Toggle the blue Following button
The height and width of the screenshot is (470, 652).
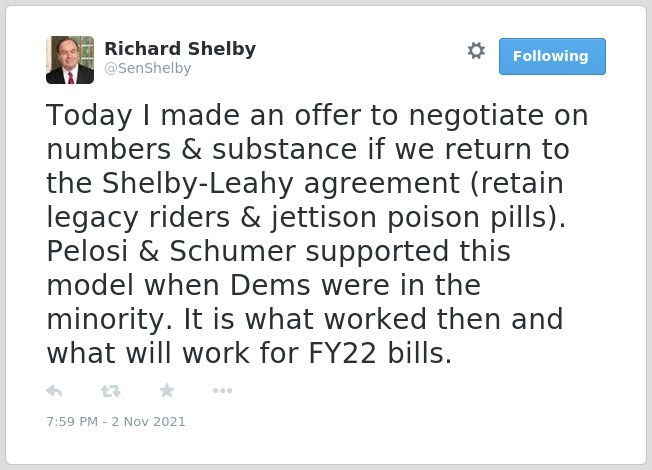point(552,56)
